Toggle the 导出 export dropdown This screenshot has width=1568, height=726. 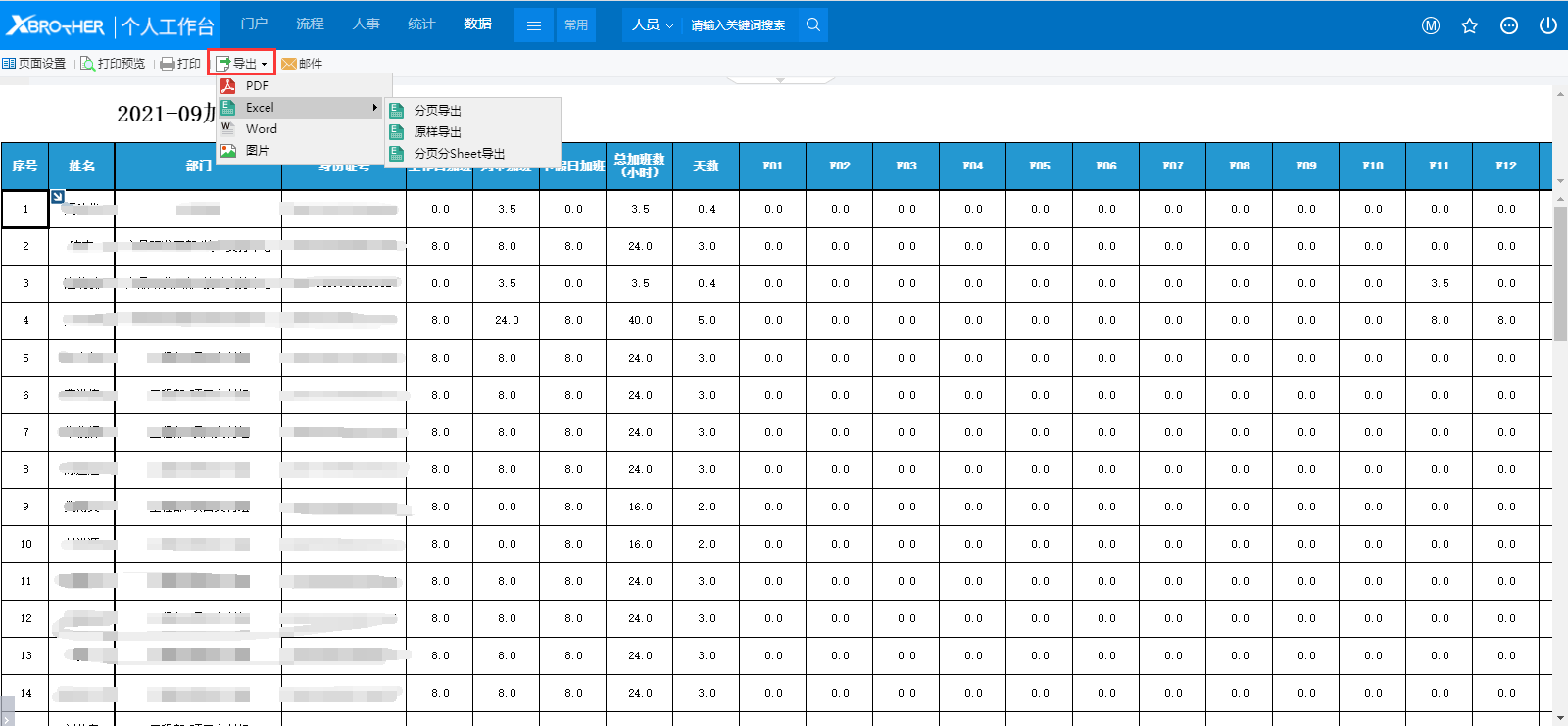click(x=241, y=63)
